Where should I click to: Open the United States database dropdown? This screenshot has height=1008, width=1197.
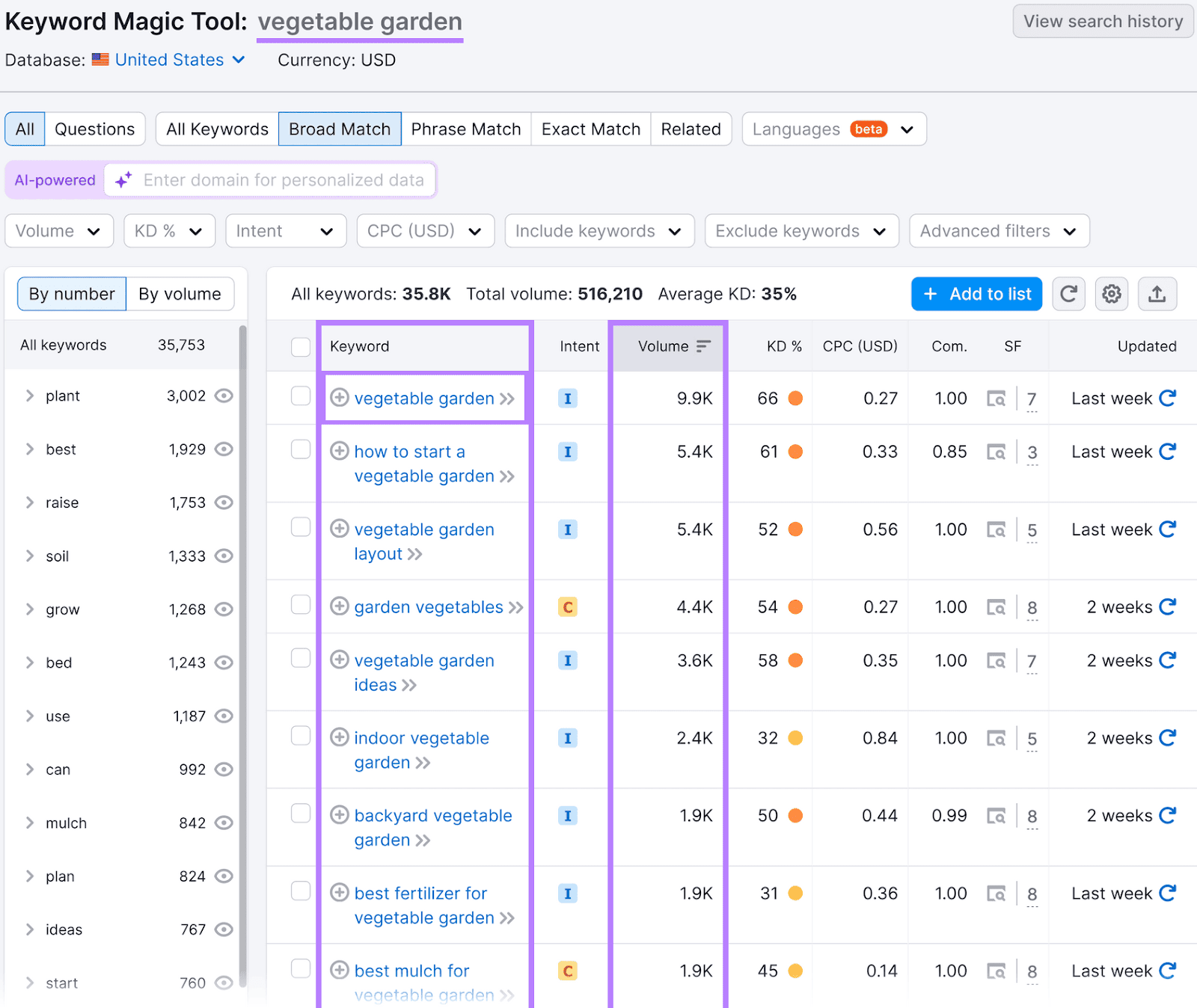coord(168,60)
